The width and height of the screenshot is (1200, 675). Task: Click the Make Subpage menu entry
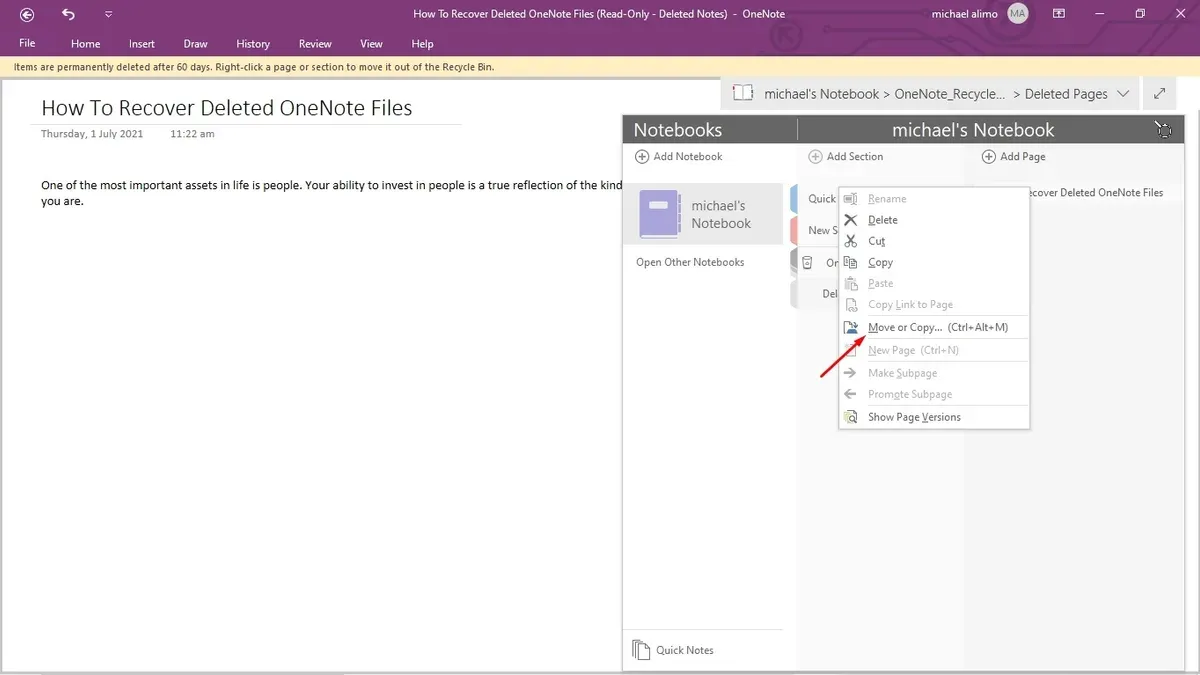point(934,373)
